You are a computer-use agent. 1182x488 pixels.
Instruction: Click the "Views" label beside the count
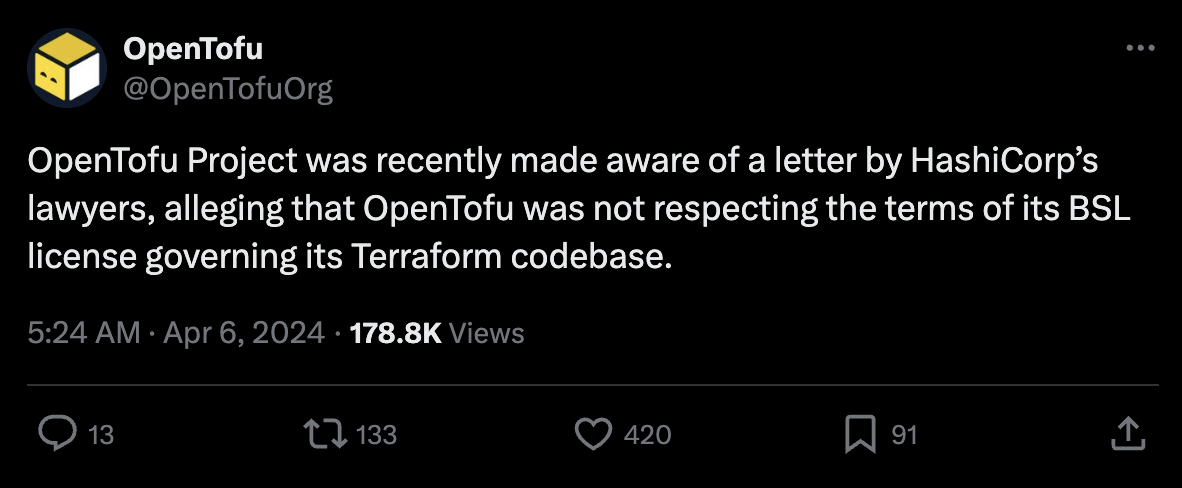(486, 332)
